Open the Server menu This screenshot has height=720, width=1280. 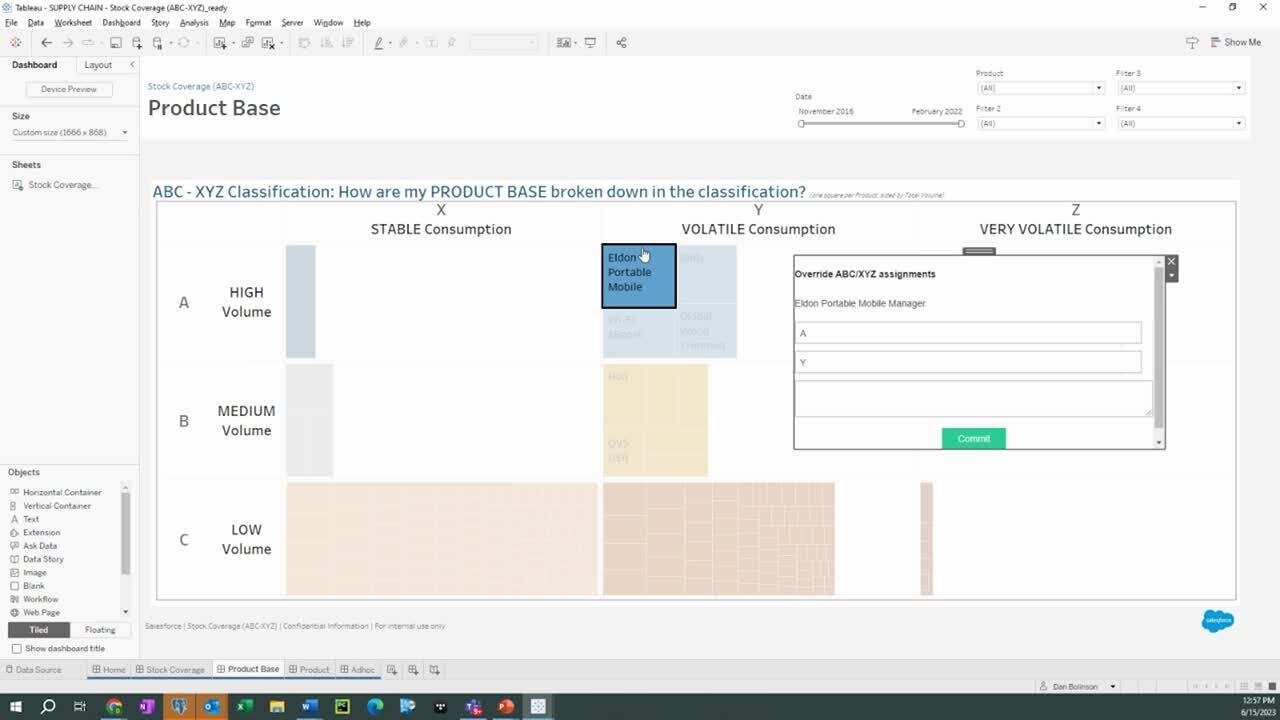coord(292,22)
